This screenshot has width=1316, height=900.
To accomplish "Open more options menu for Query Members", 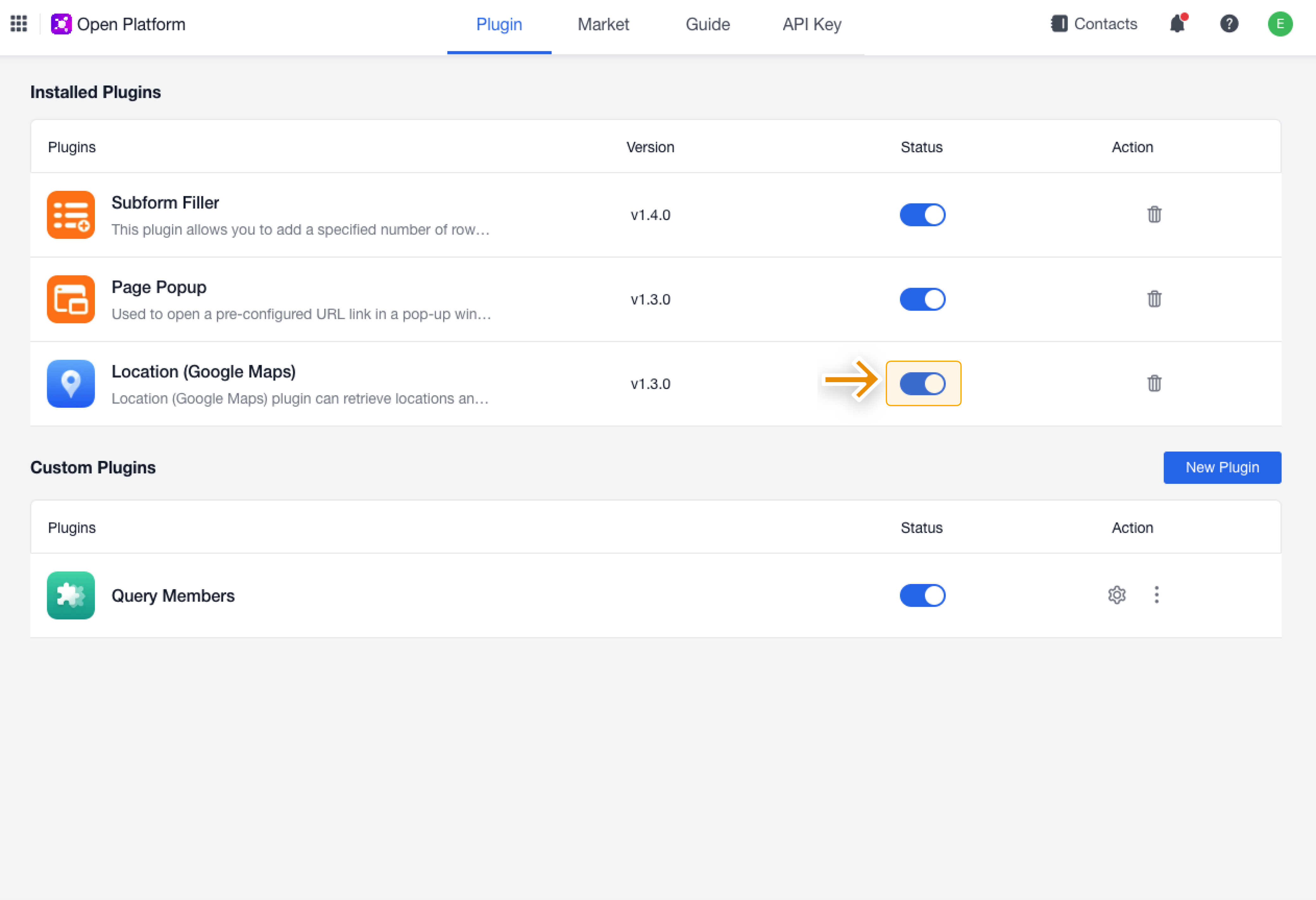I will click(1156, 595).
